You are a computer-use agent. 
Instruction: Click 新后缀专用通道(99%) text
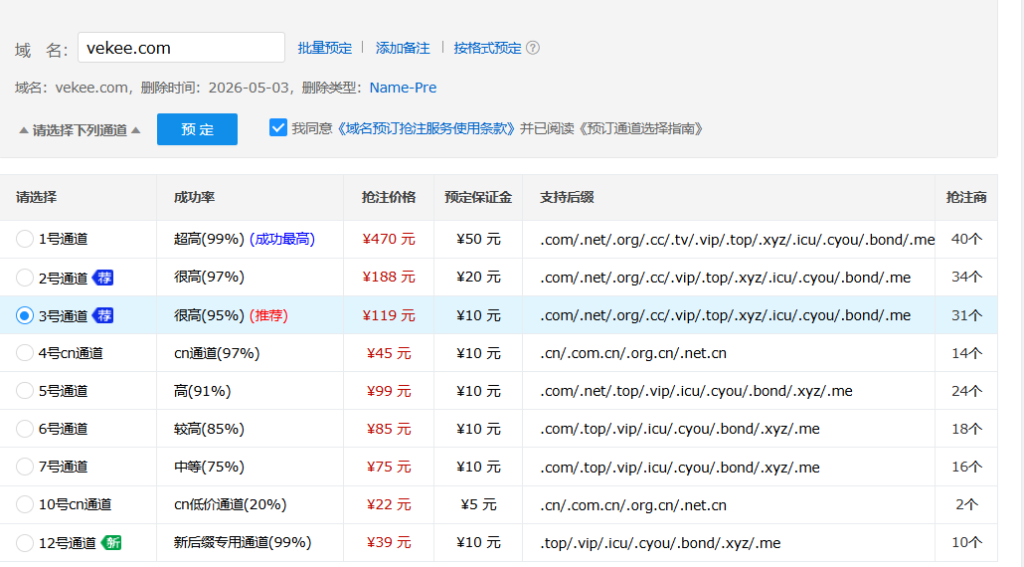(243, 543)
